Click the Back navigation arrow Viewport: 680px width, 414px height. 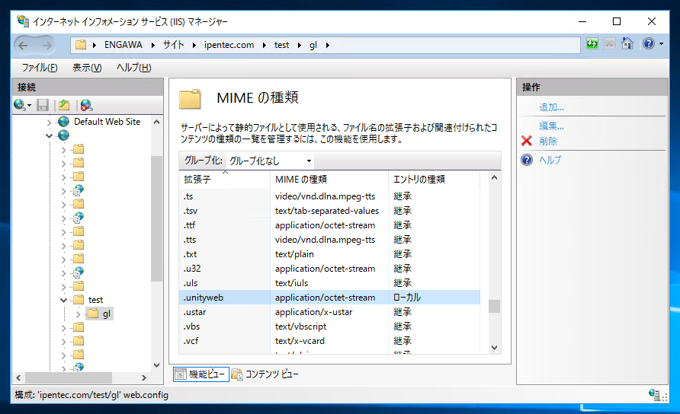[23, 45]
